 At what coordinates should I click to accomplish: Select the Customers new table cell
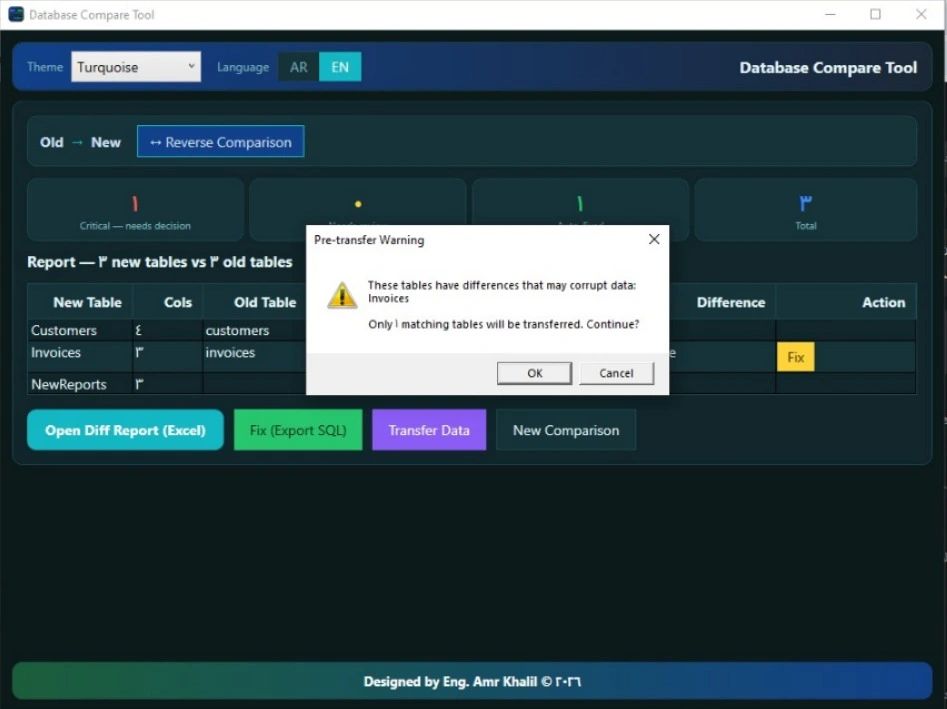tap(80, 330)
